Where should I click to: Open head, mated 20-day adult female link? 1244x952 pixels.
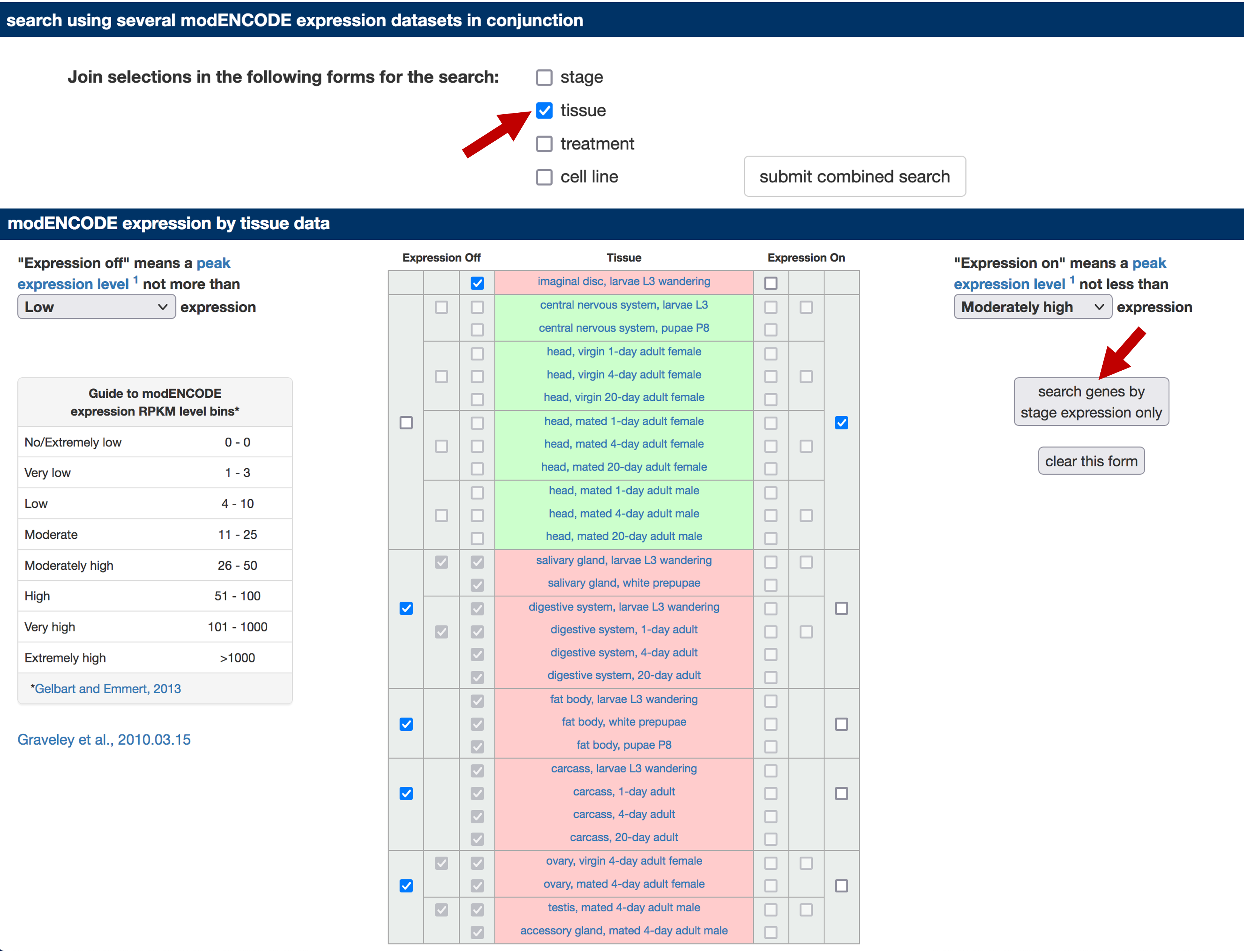click(624, 467)
